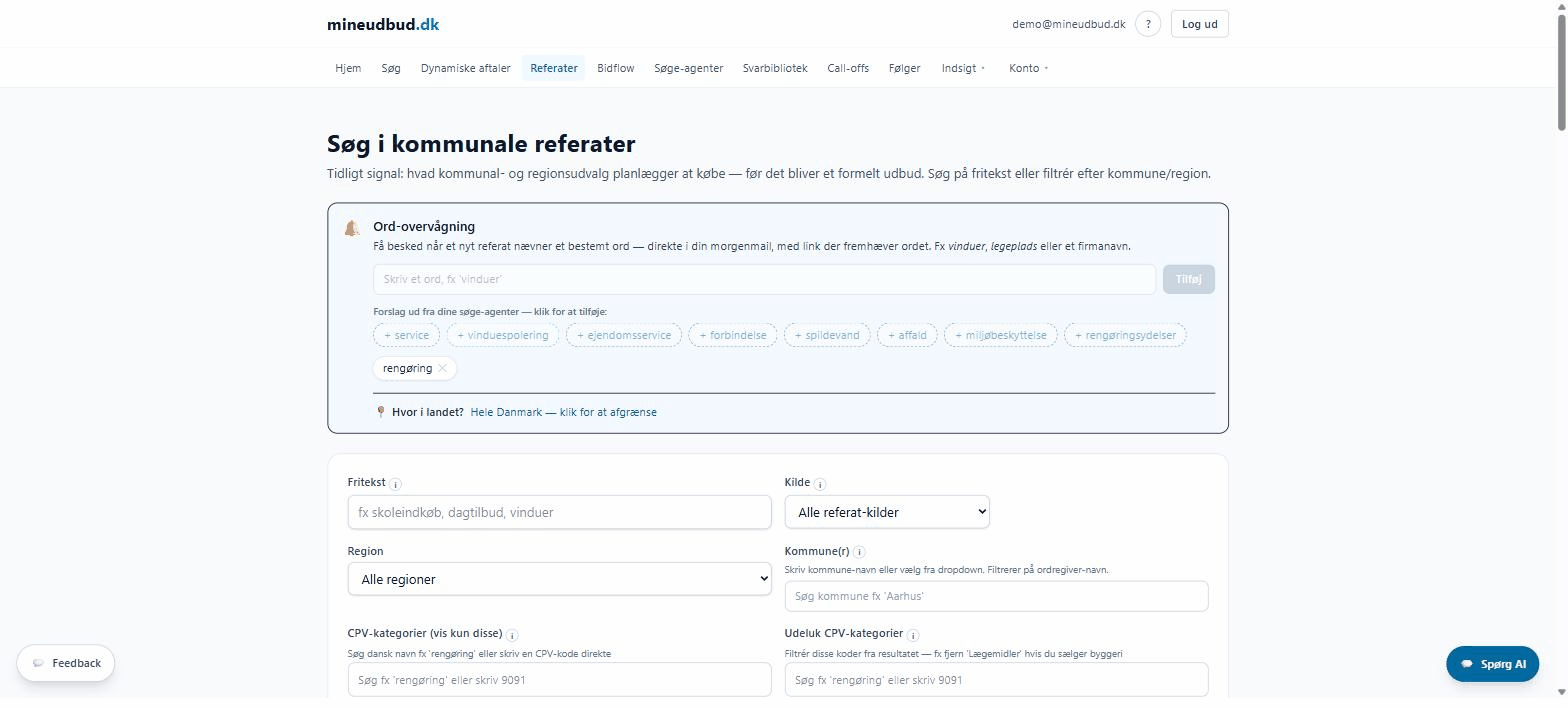Image resolution: width=1568 pixels, height=708 pixels.
Task: Click the Log ud button
Action: pyautogui.click(x=1199, y=24)
